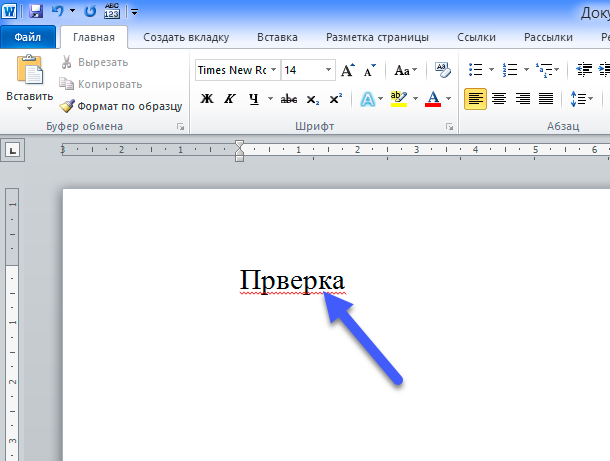Open the Шрифт dialog launcher
Viewport: 610px width, 461px height.
coord(450,127)
